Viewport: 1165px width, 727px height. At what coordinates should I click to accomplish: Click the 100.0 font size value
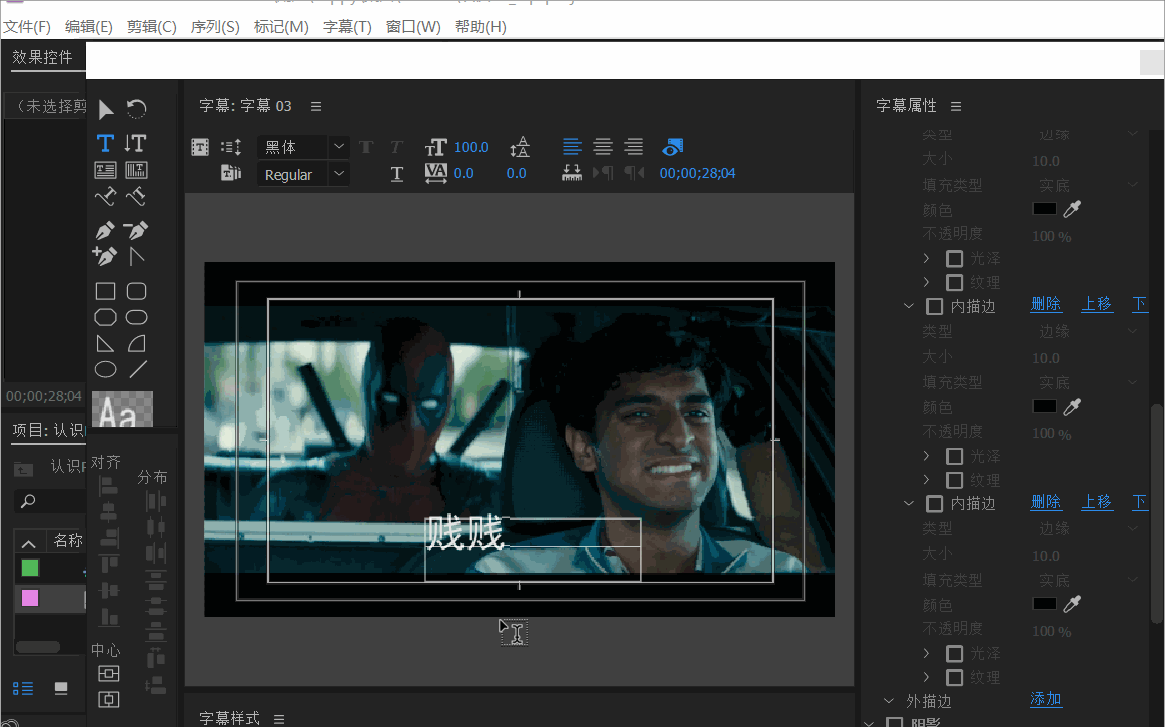click(471, 147)
